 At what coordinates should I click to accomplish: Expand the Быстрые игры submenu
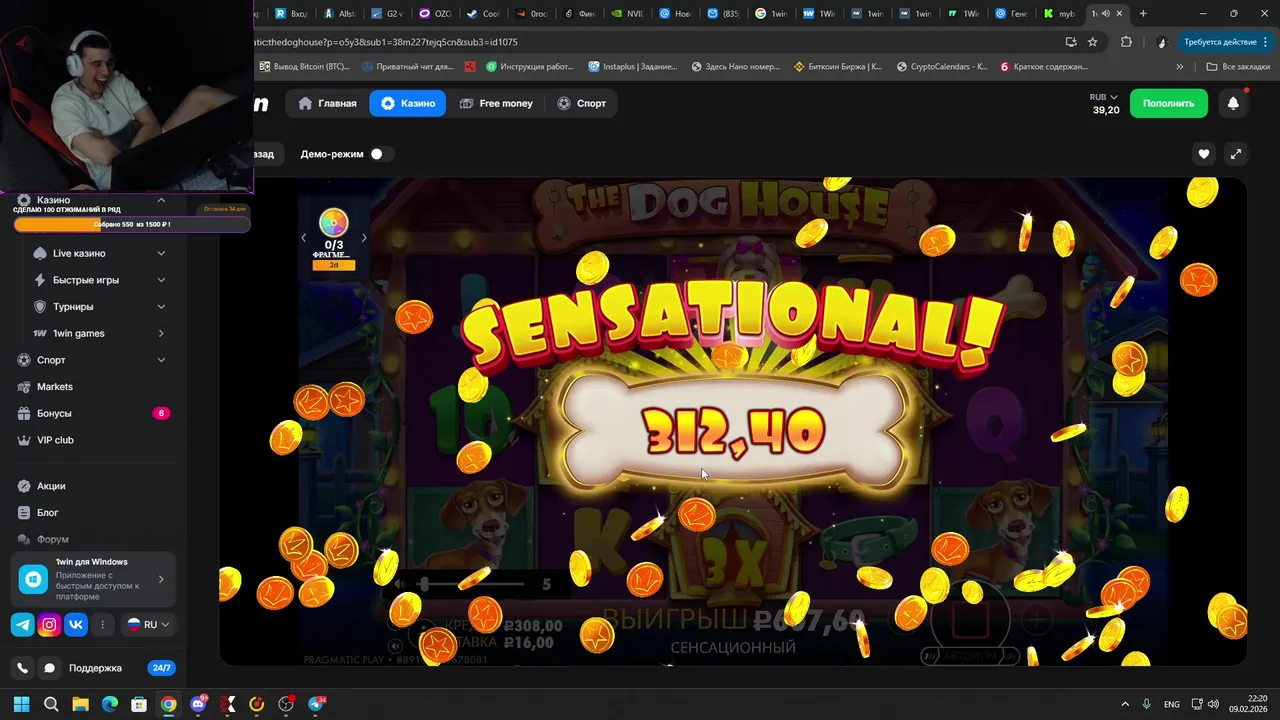point(161,280)
